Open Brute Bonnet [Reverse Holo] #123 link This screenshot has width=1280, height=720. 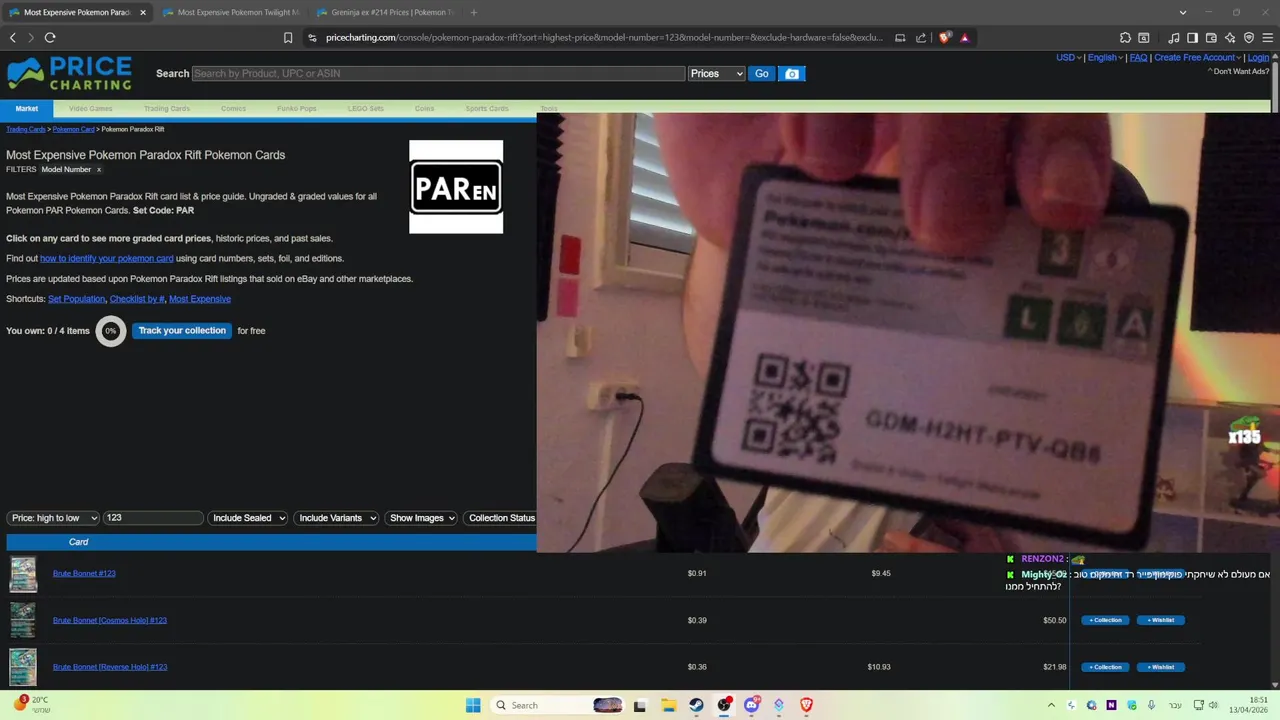pyautogui.click(x=110, y=667)
